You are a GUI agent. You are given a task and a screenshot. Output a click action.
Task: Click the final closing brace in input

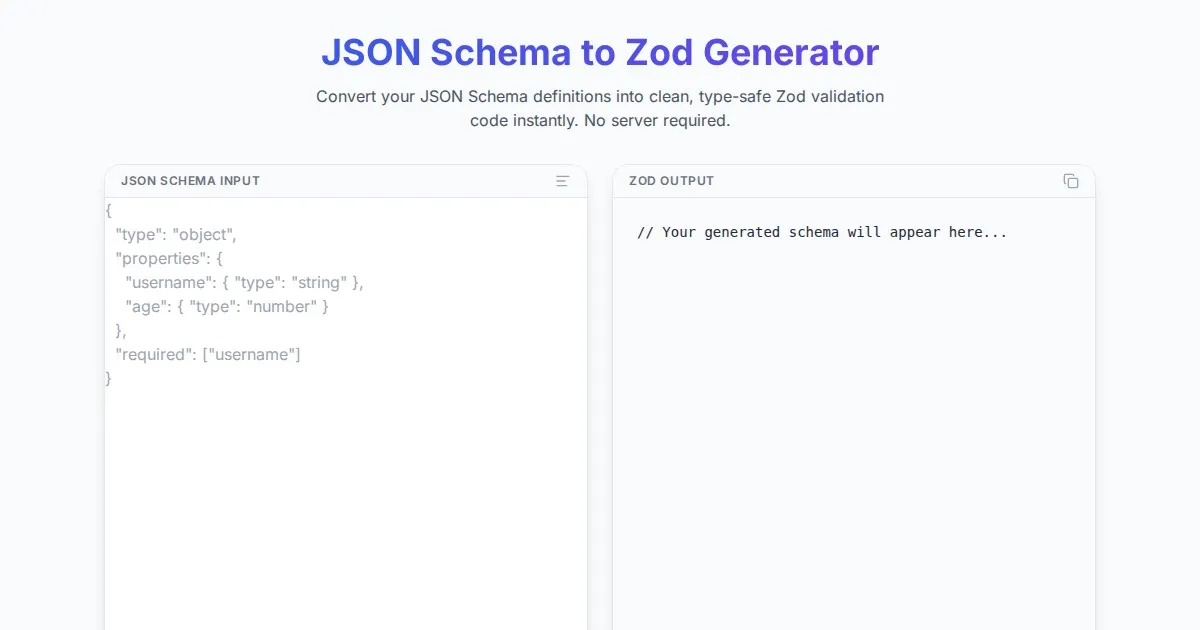pyautogui.click(x=109, y=379)
